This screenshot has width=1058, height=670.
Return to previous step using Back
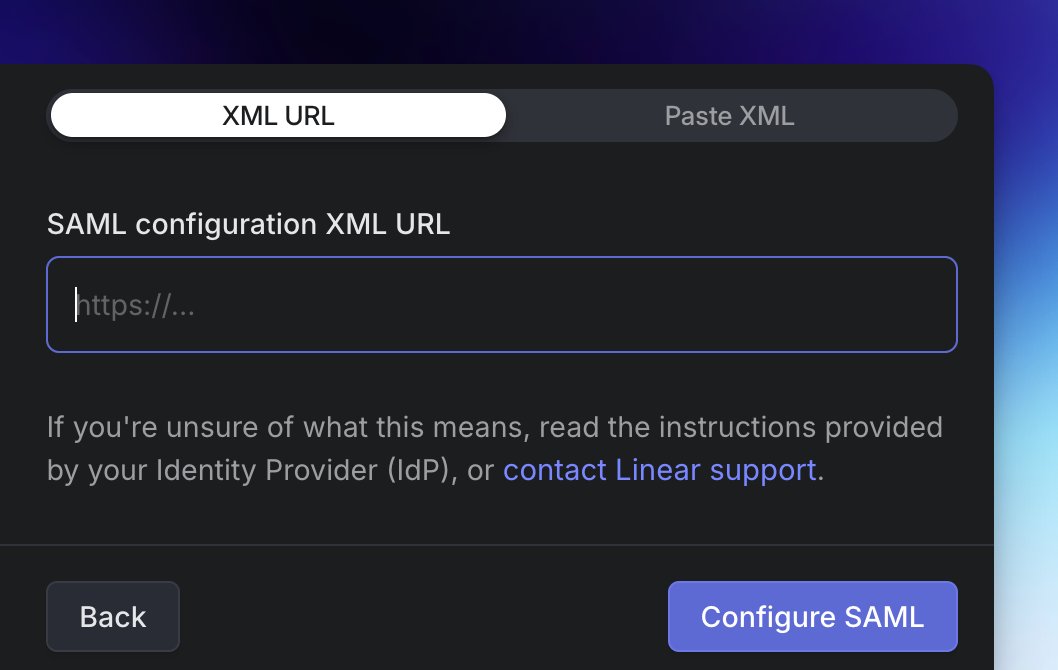112,616
